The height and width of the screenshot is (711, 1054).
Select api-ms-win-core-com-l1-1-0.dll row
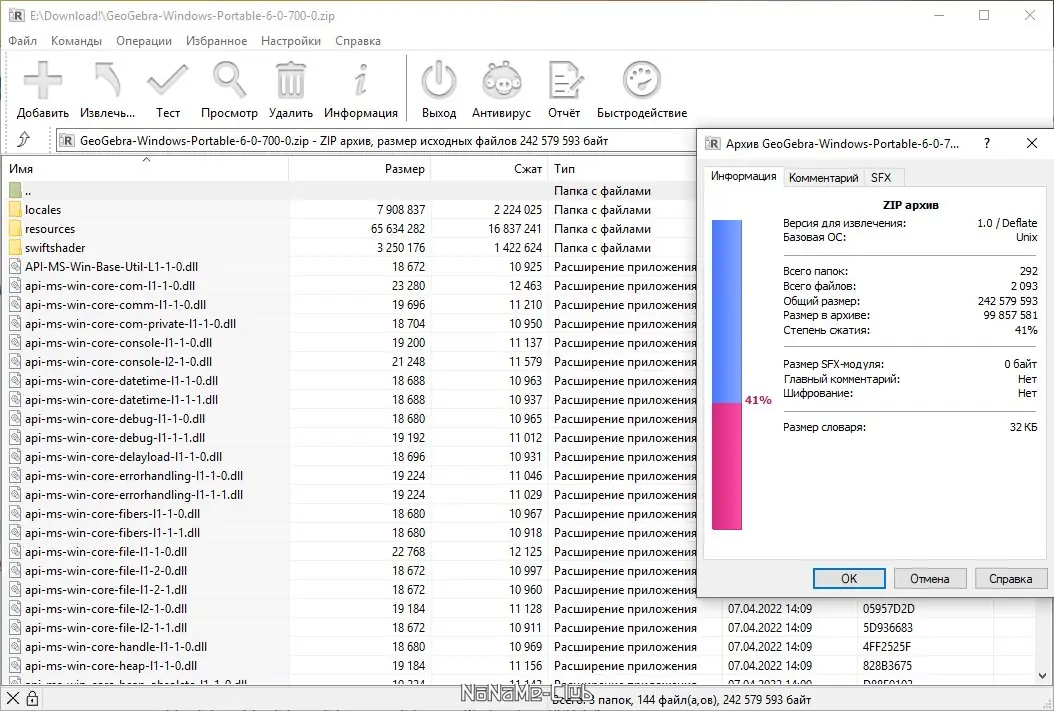(350, 286)
